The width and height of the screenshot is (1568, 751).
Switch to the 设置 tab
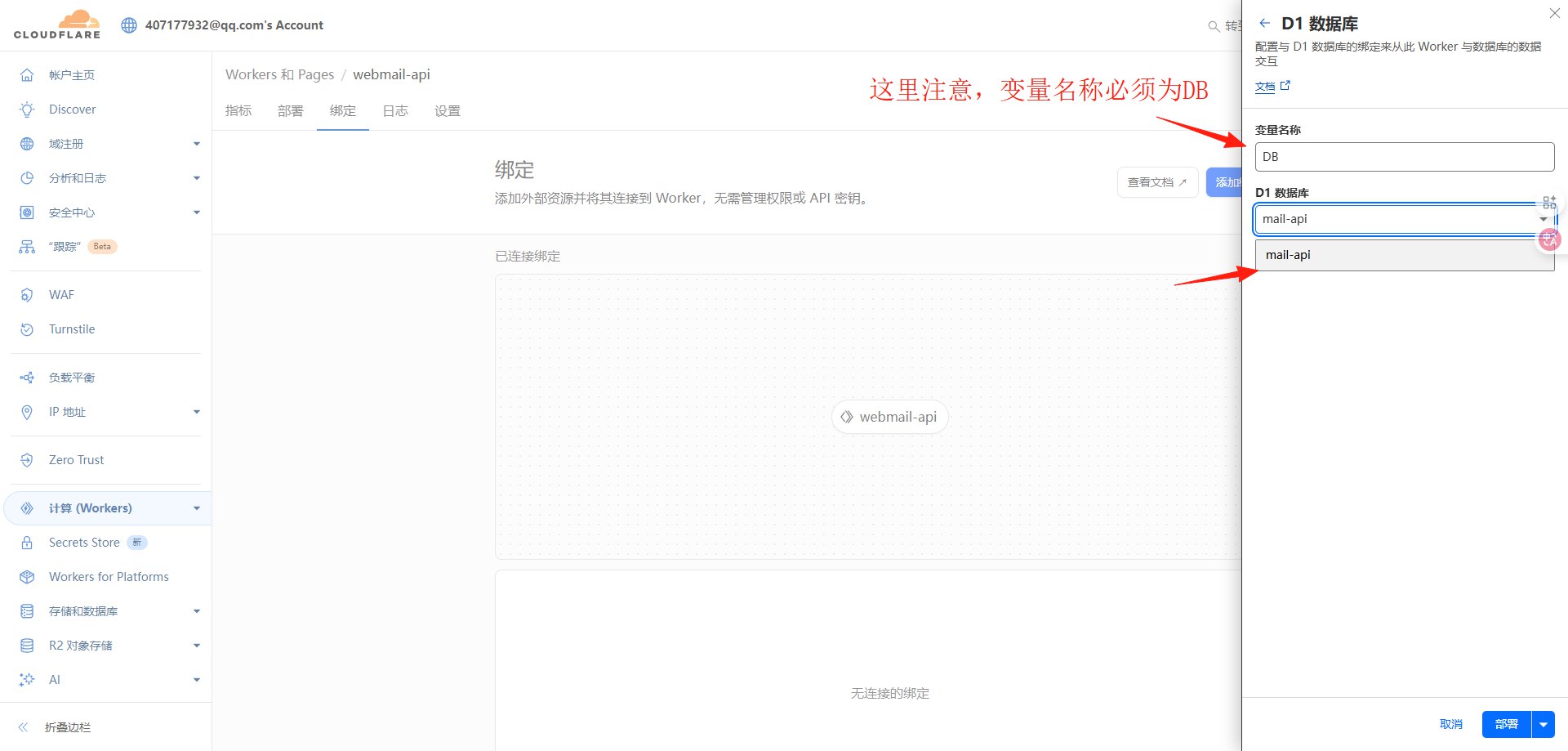pos(448,111)
